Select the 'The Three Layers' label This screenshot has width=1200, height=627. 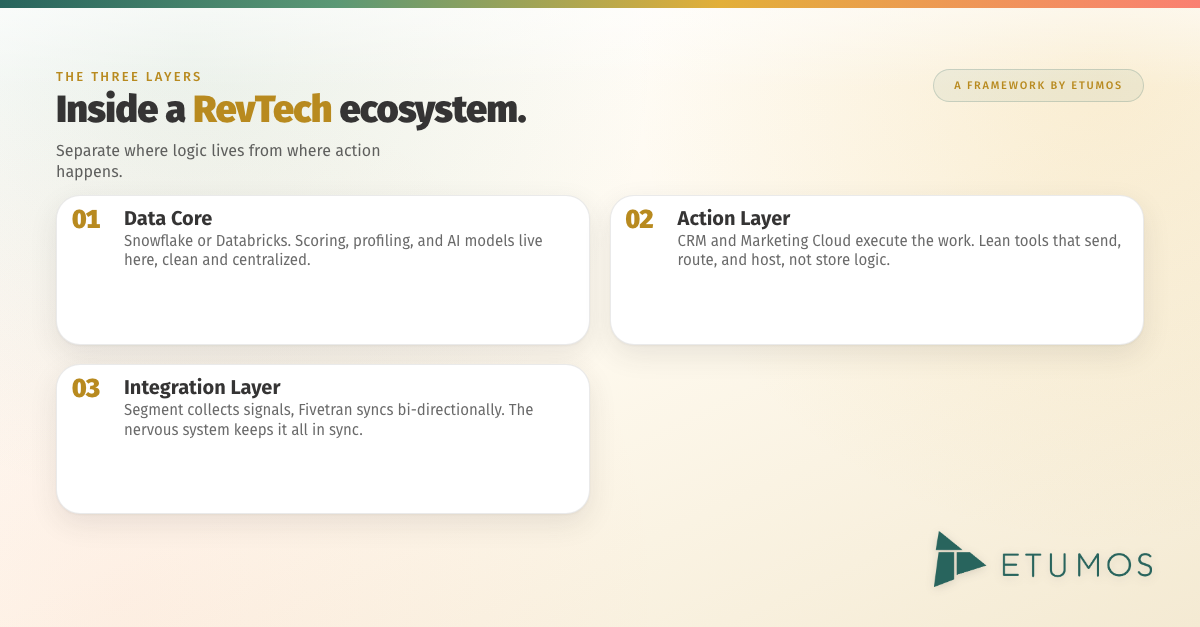tap(129, 76)
